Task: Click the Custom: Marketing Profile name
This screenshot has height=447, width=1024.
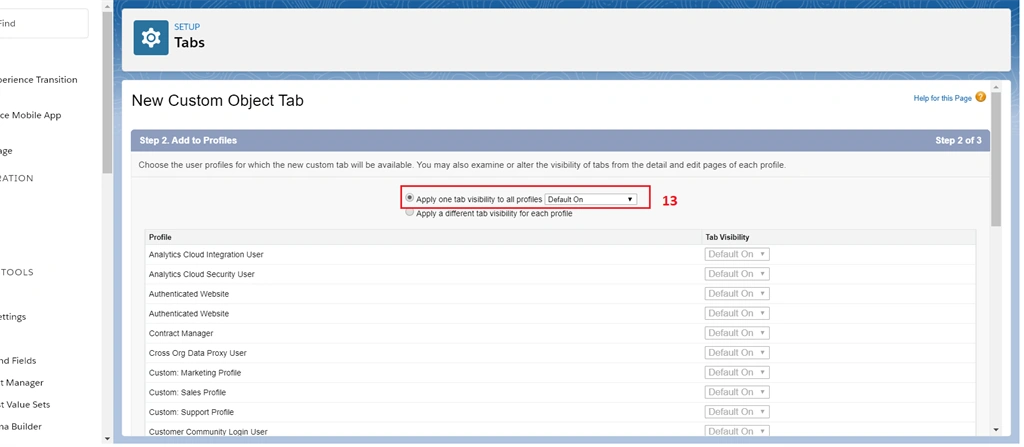Action: point(195,372)
